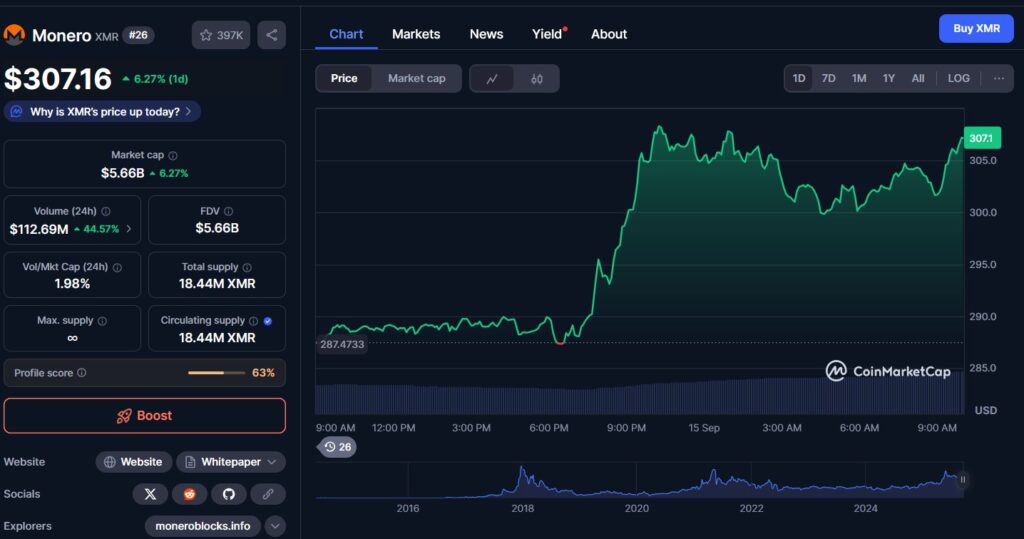1024x539 pixels.
Task: Click verified circulating supply badge
Action: coord(268,321)
